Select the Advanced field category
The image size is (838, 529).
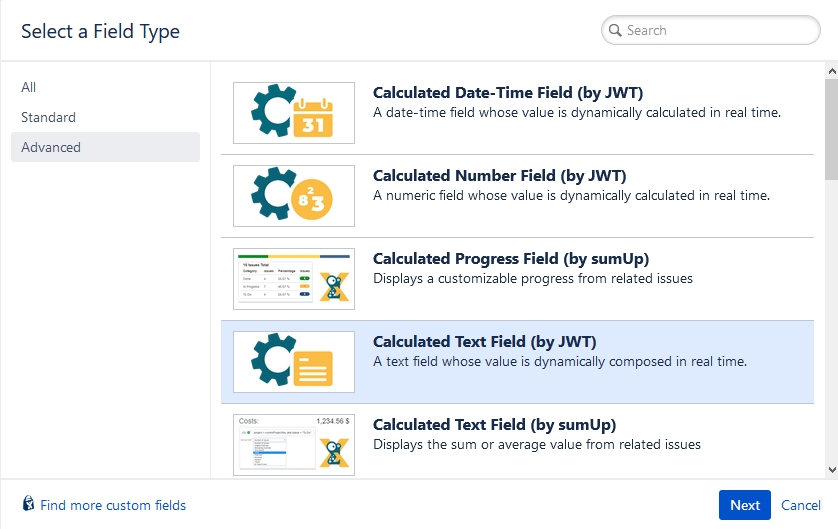pos(51,147)
